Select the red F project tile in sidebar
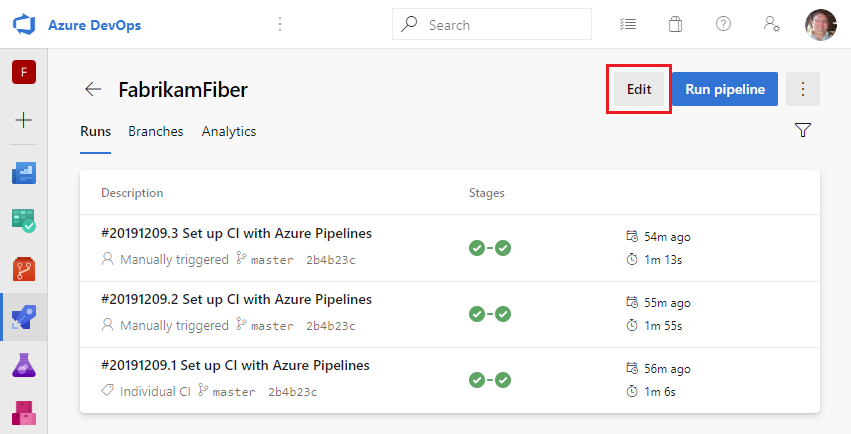This screenshot has width=851, height=434. (24, 72)
